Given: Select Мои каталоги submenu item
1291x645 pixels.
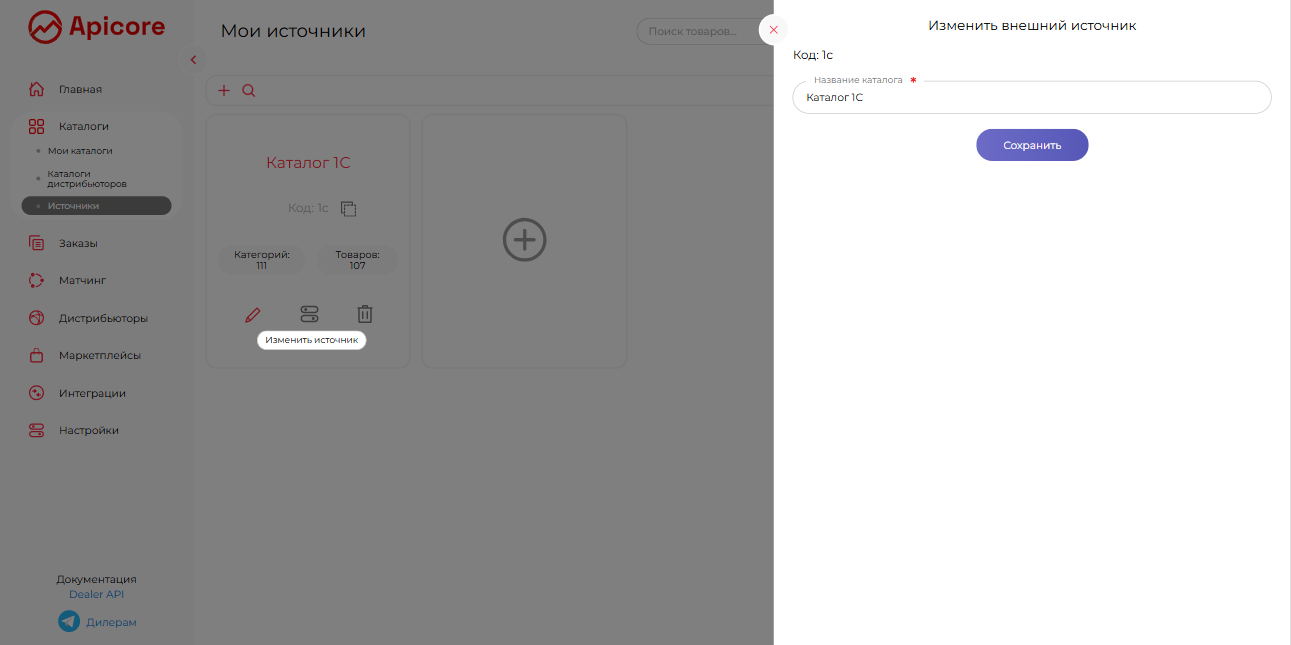Looking at the screenshot, I should click(x=80, y=151).
